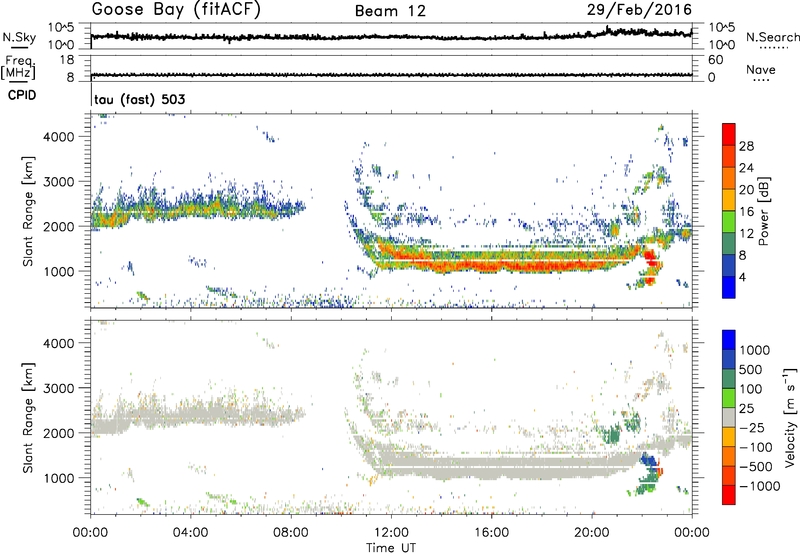Click the 'CPID' label
800x554 pixels.
pyautogui.click(x=22, y=95)
